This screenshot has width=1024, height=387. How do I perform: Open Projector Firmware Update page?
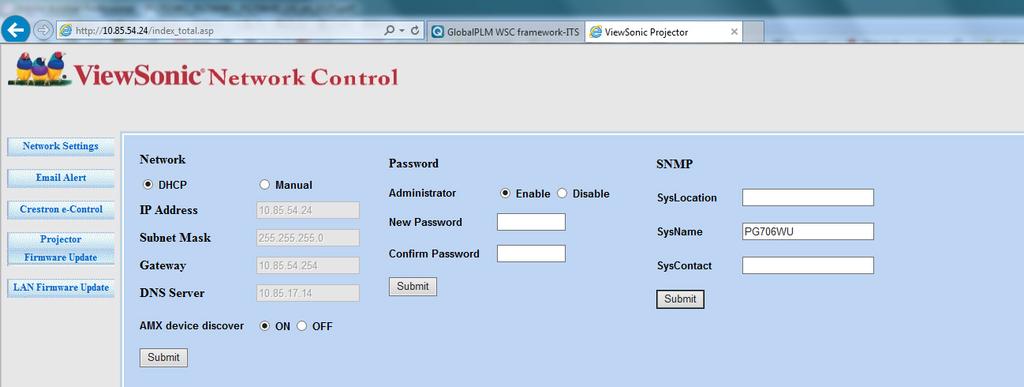click(61, 248)
